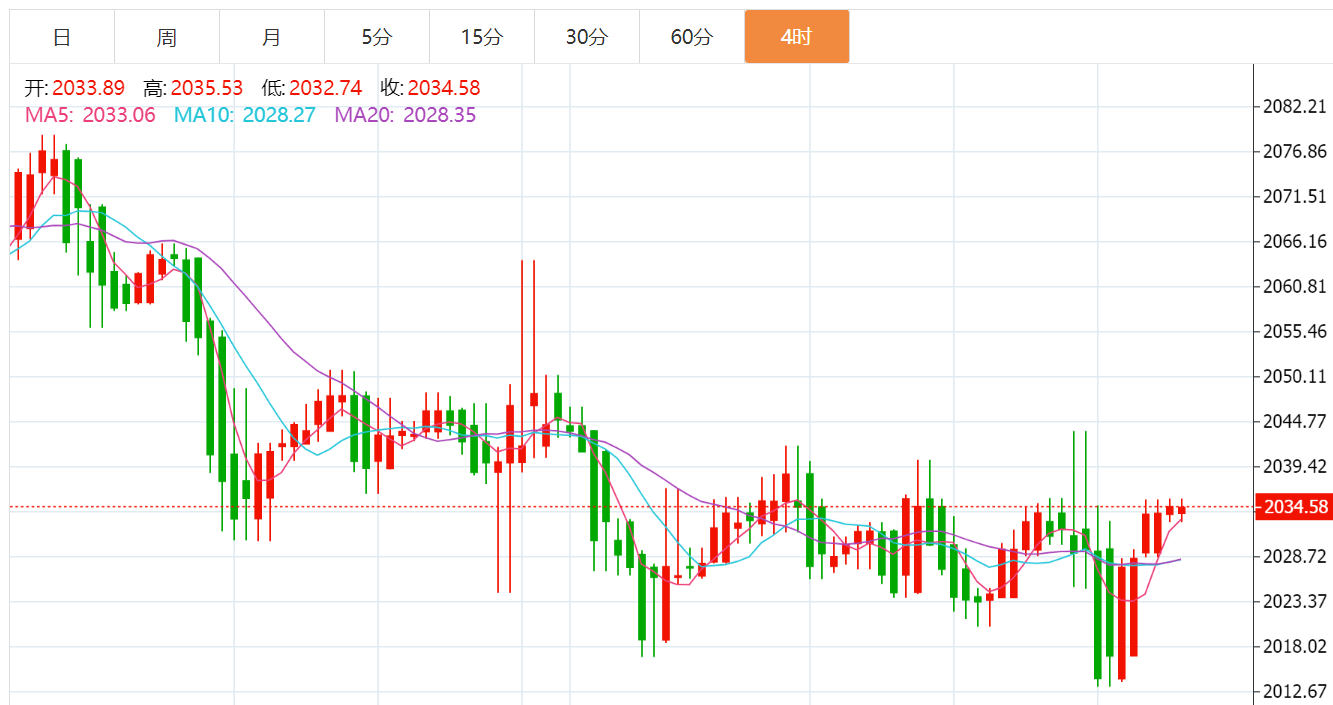Click the low value 2032.74

(x=326, y=88)
